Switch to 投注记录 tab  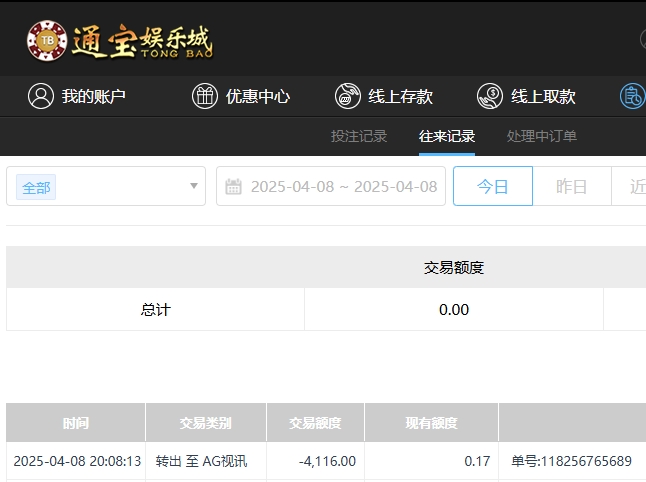coord(359,136)
